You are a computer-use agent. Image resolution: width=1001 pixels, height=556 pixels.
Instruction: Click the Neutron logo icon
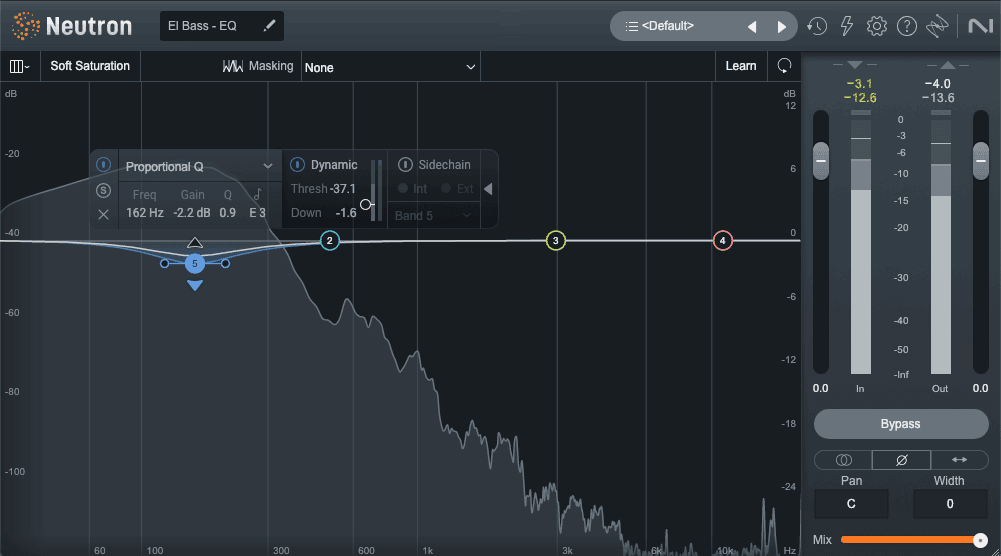click(26, 26)
